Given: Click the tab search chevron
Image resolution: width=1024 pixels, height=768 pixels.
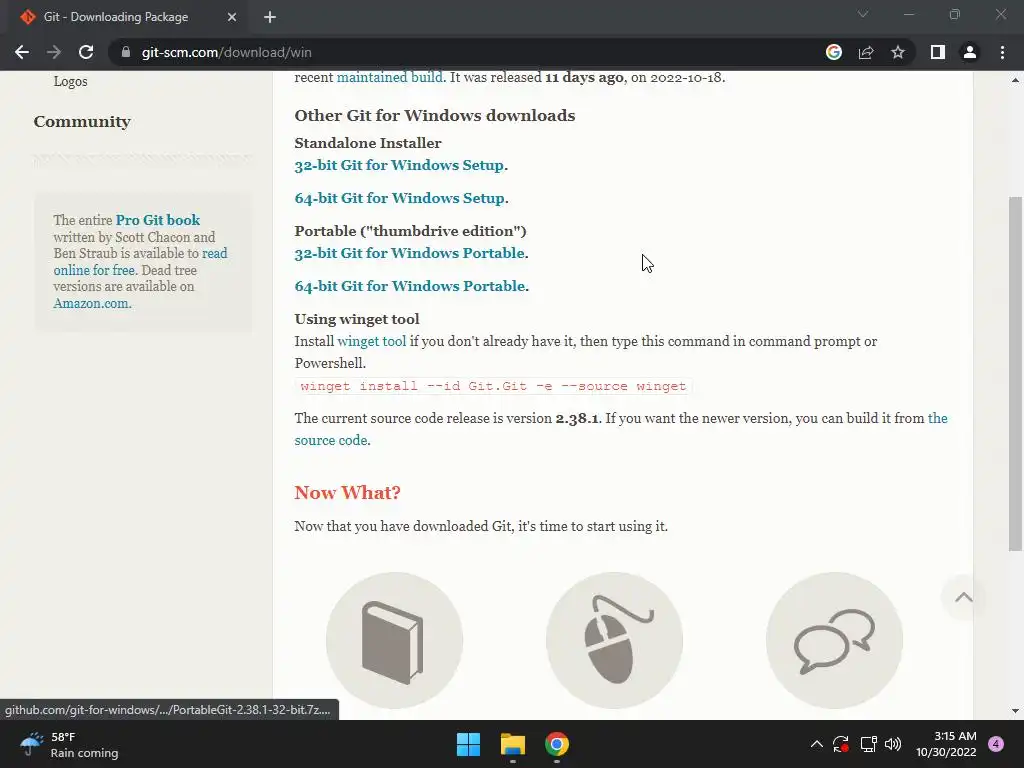Looking at the screenshot, I should point(863,14).
